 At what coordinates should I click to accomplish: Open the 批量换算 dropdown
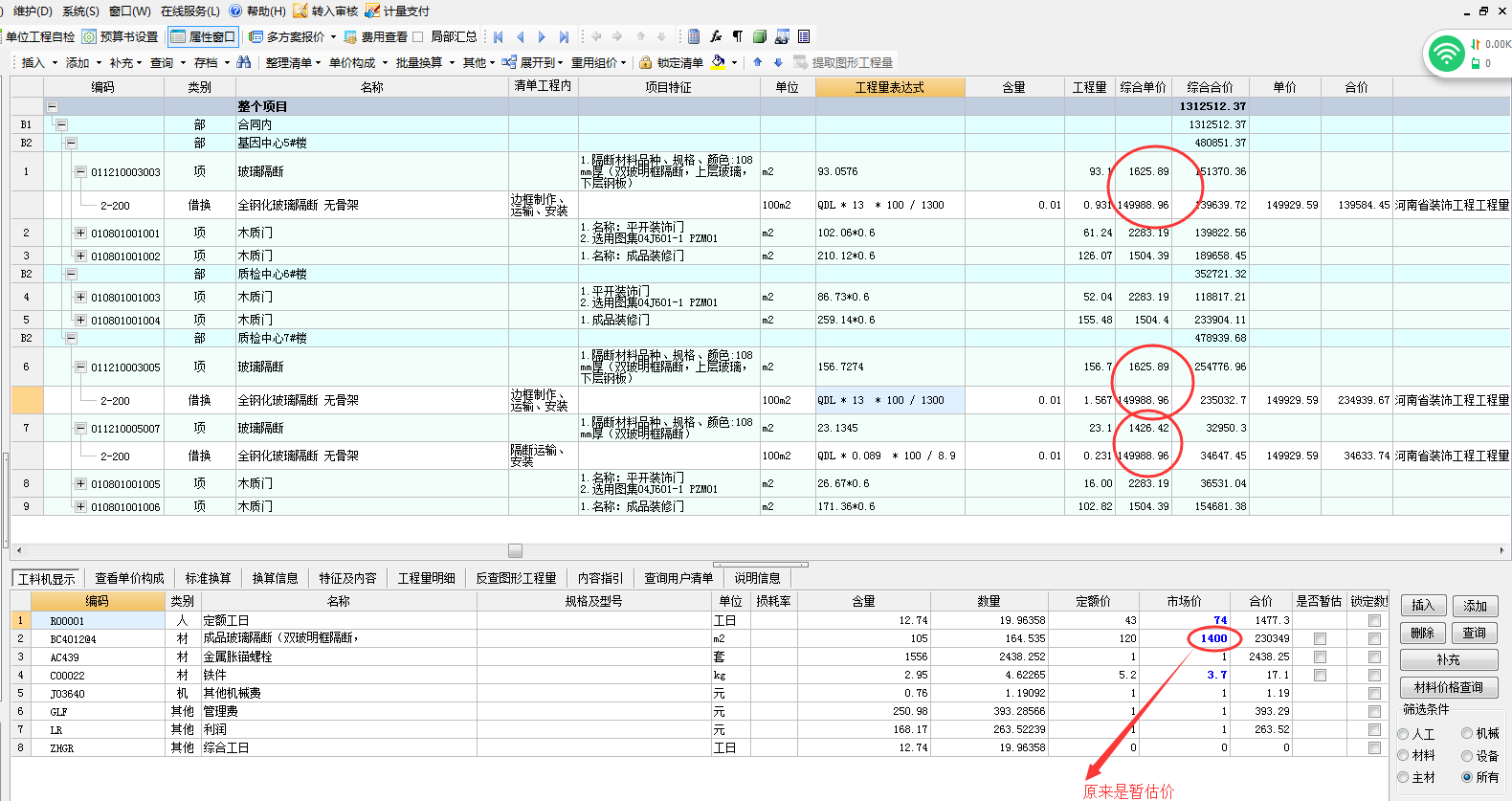(x=452, y=63)
